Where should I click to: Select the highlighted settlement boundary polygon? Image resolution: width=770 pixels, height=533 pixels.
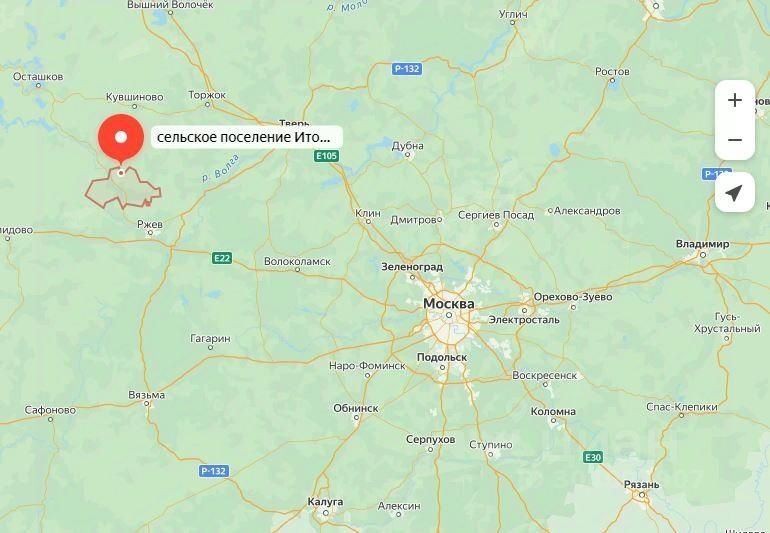[x=123, y=189]
